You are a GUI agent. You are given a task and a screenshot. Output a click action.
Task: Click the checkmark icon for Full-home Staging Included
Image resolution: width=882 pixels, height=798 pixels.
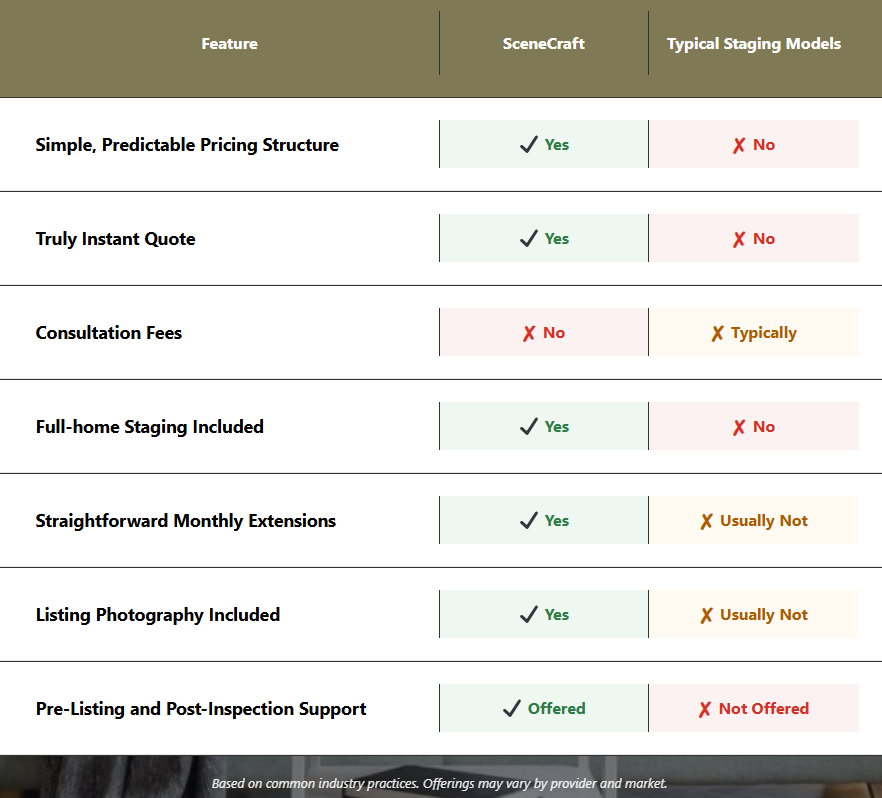(x=529, y=427)
